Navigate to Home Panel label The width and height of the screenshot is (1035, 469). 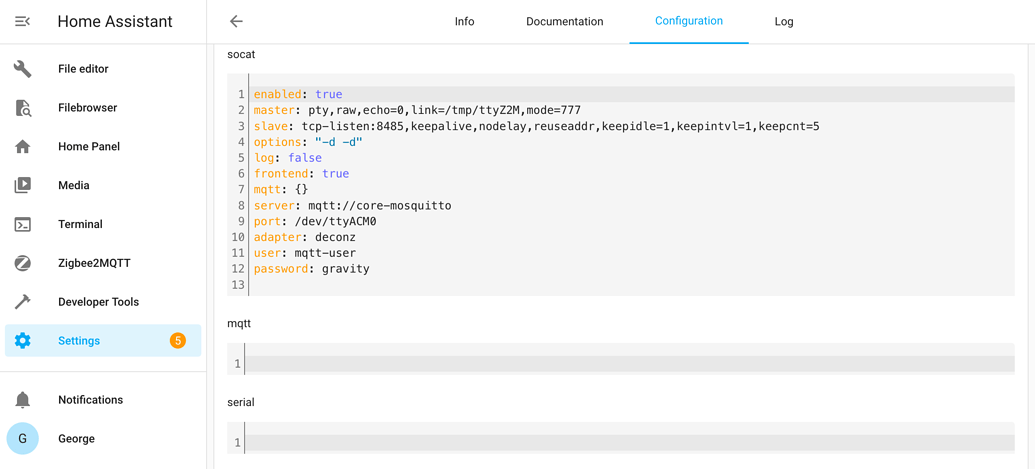[89, 146]
